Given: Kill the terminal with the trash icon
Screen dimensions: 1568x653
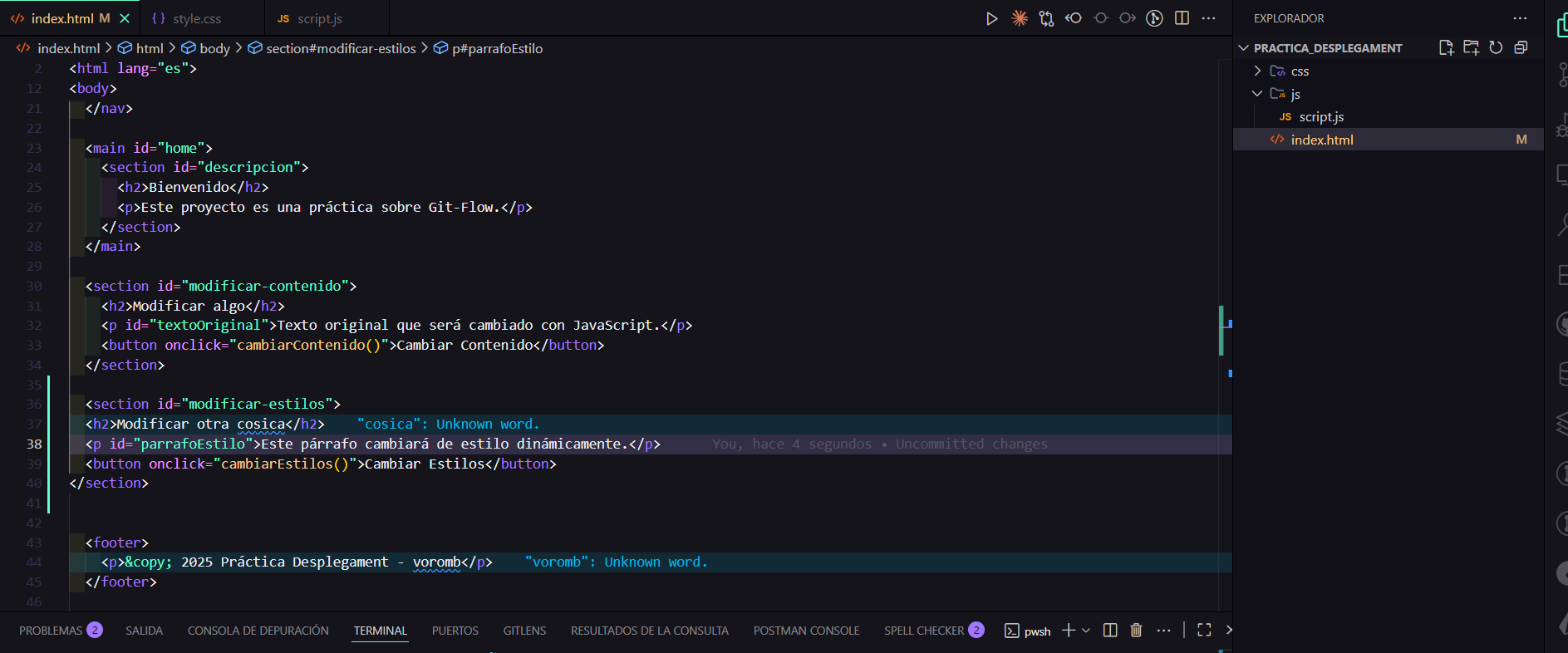Looking at the screenshot, I should 1136,631.
